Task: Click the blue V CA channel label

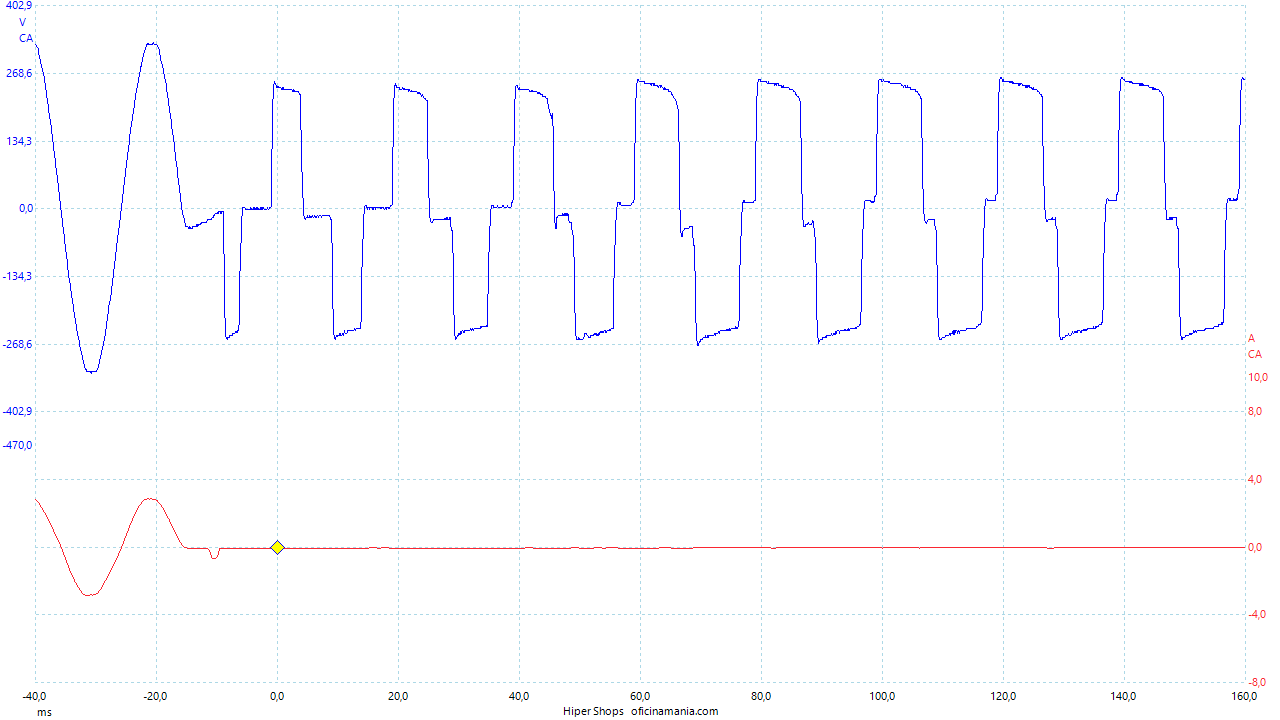Action: point(25,30)
